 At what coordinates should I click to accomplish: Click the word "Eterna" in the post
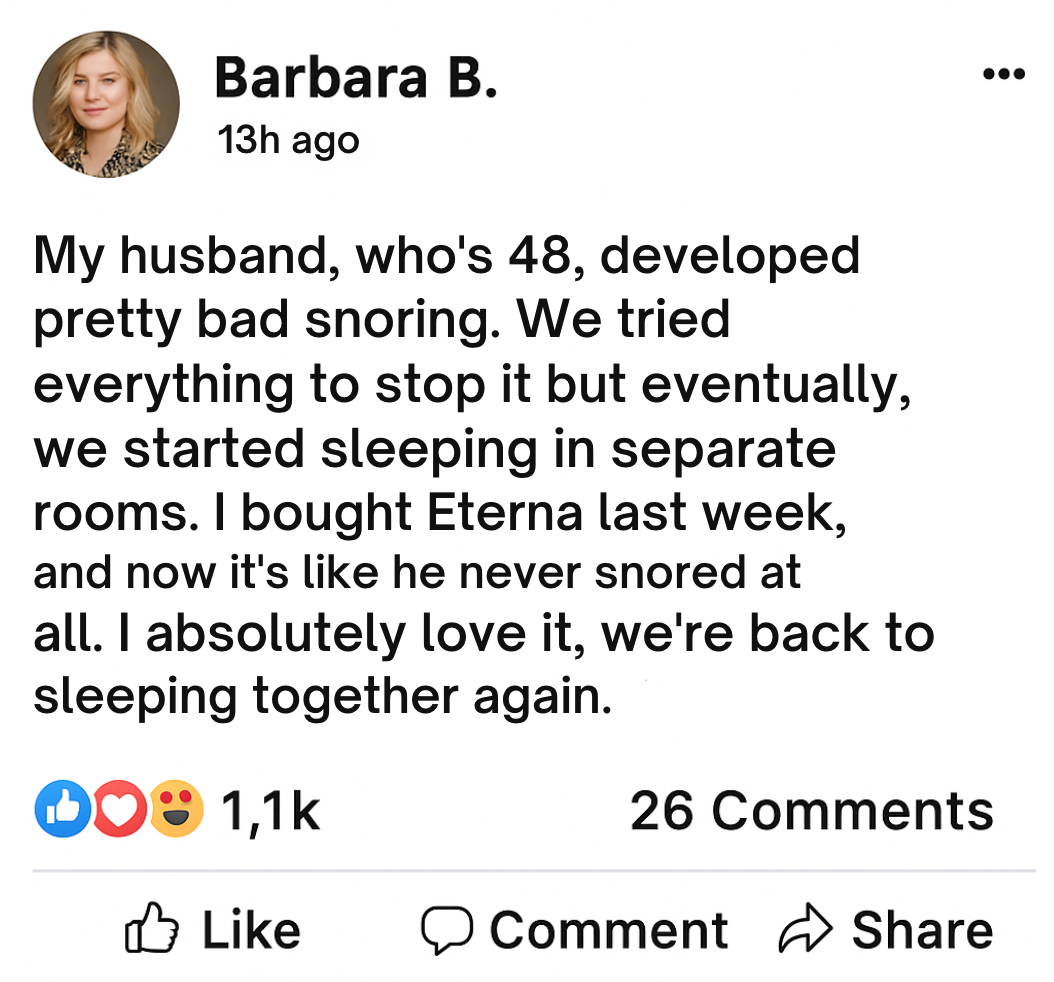tap(506, 513)
